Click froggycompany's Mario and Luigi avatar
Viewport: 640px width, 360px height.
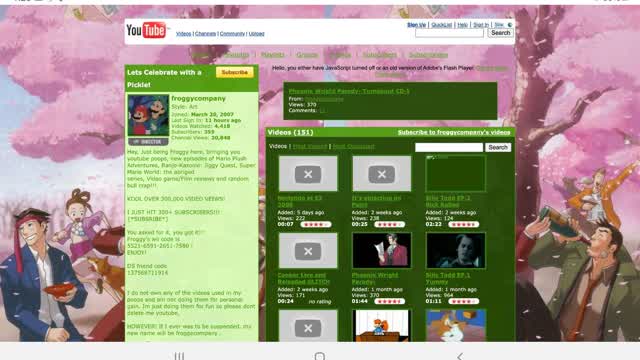pyautogui.click(x=148, y=116)
